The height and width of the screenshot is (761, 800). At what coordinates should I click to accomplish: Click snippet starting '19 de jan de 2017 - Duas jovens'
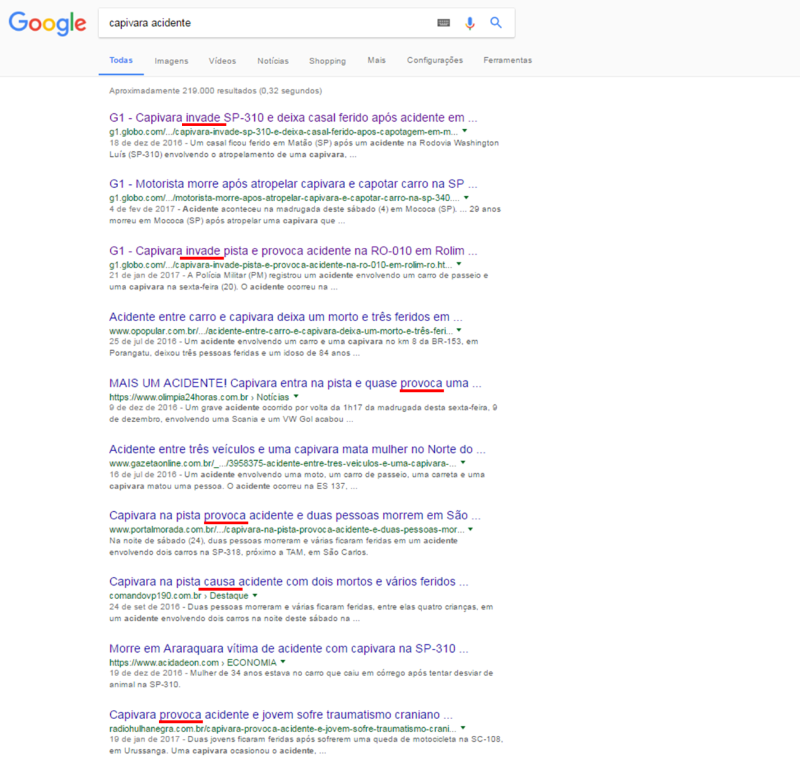pyautogui.click(x=306, y=745)
